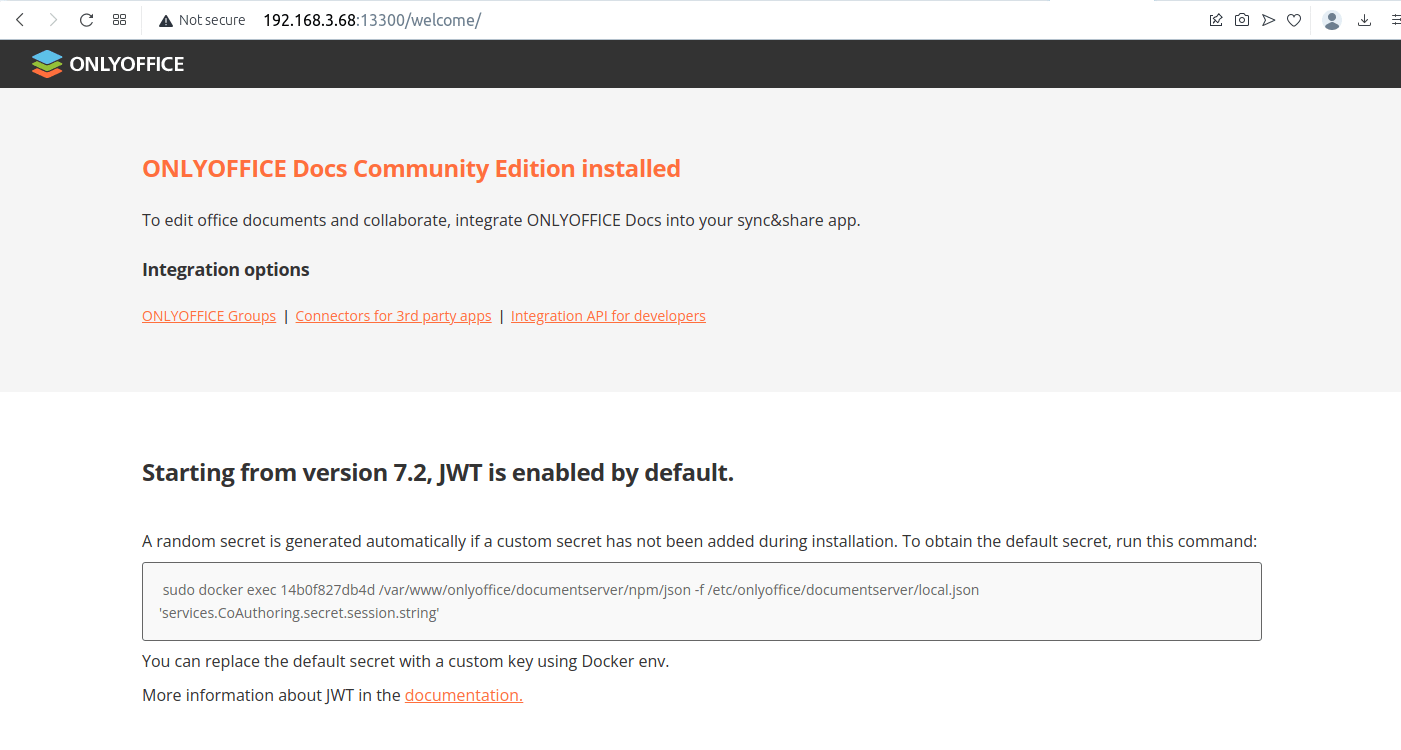Go back with the browser back arrow

coord(20,20)
